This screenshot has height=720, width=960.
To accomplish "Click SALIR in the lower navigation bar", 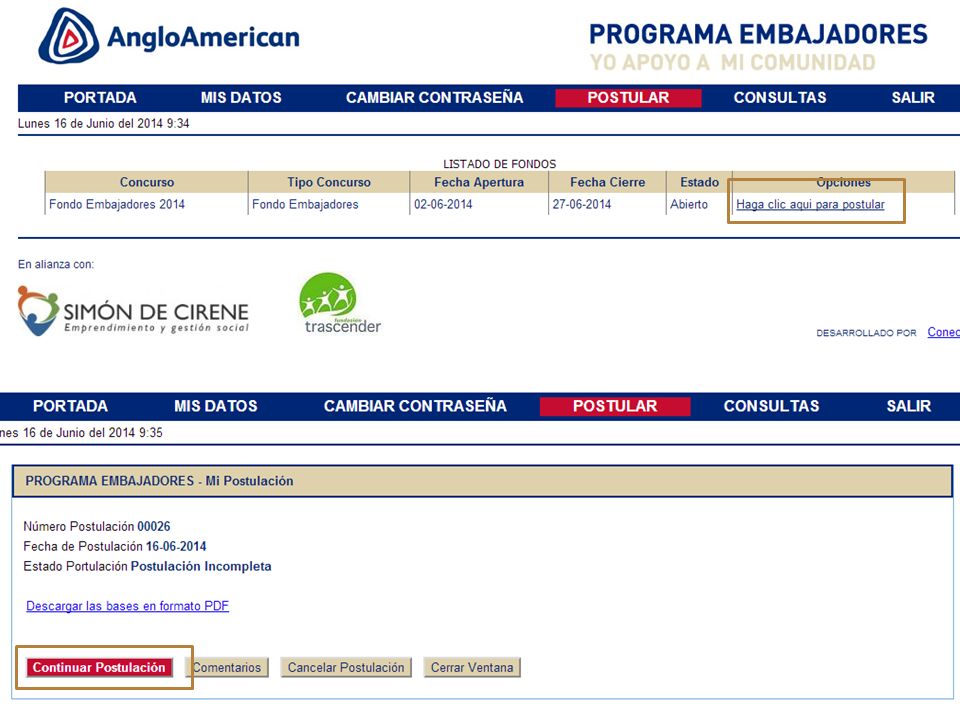I will coord(909,407).
